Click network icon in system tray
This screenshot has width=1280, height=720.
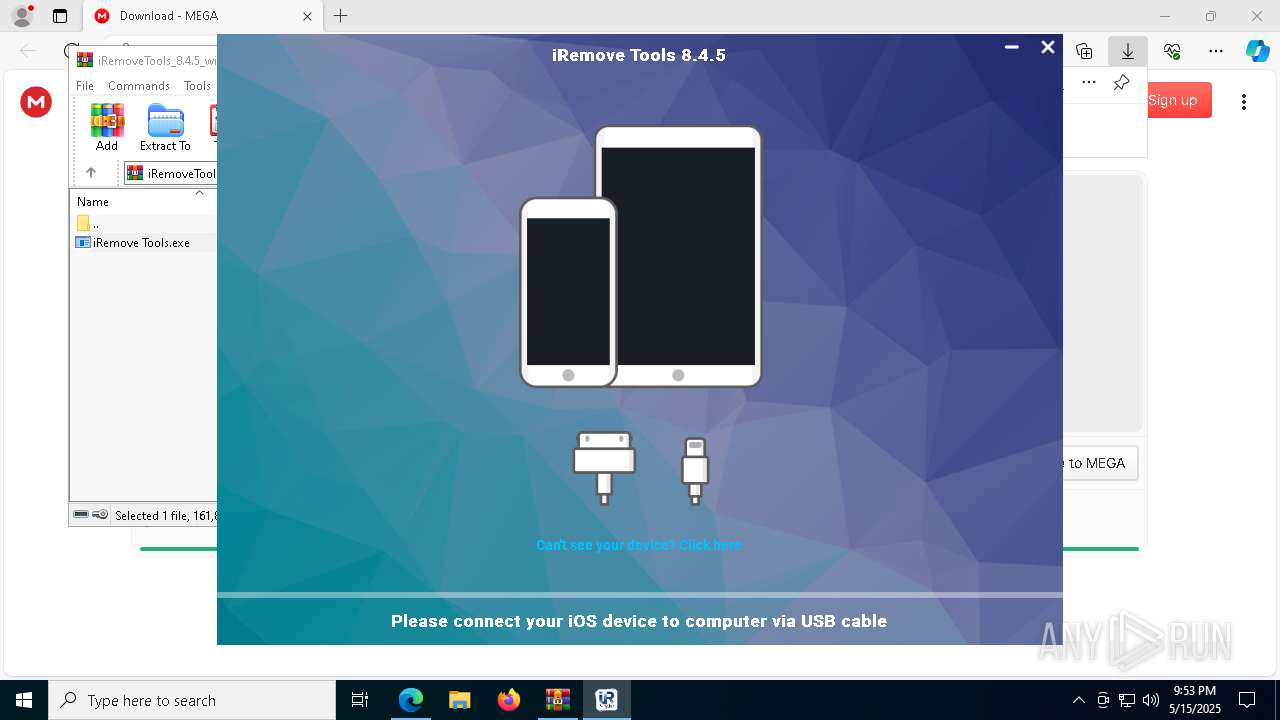[1127, 700]
